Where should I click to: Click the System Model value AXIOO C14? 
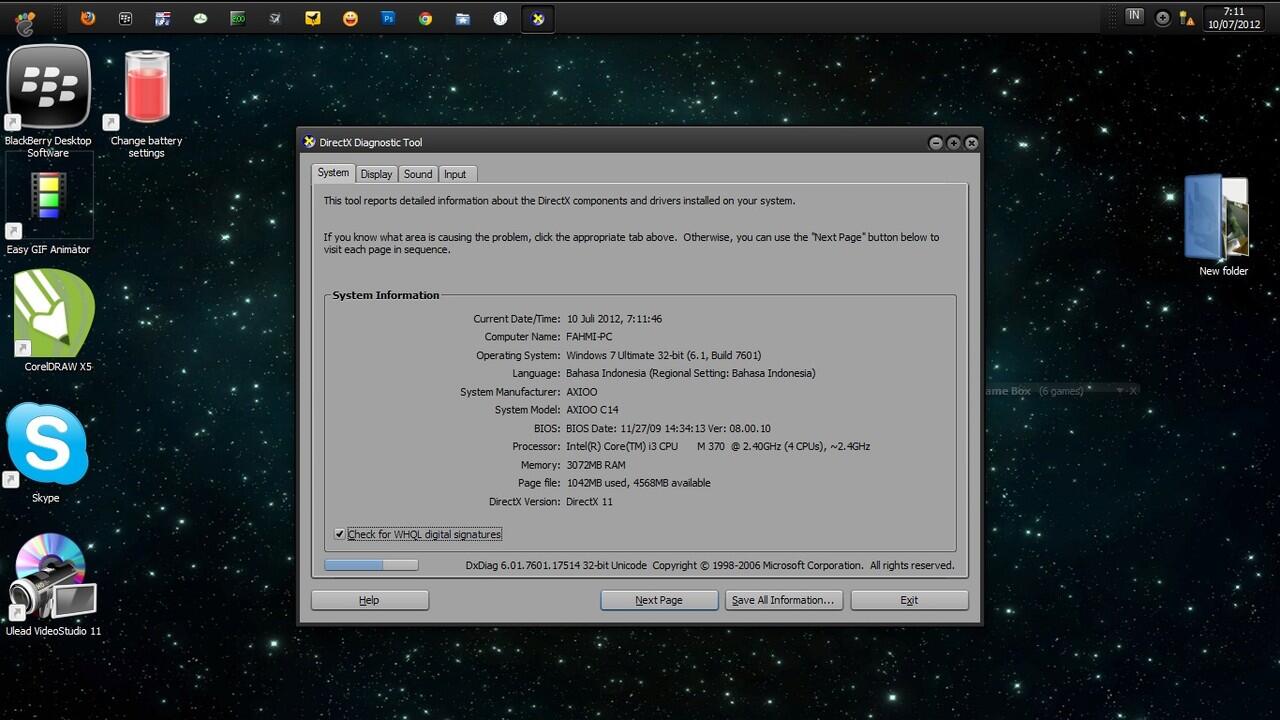pyautogui.click(x=592, y=410)
